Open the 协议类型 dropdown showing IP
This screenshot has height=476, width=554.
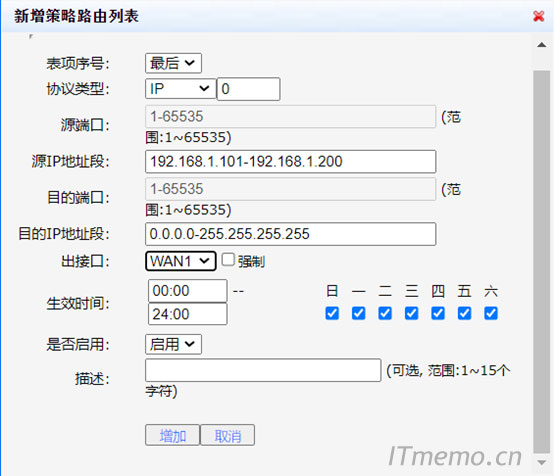[180, 88]
